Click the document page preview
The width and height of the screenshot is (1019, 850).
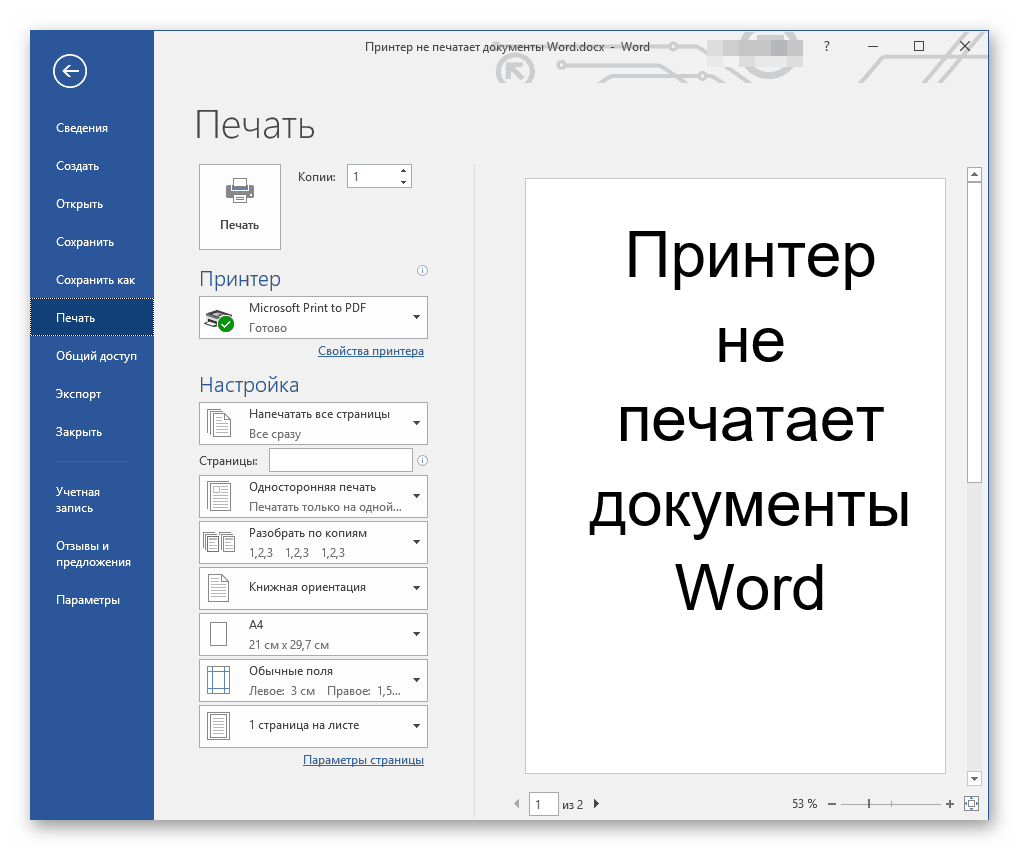735,476
